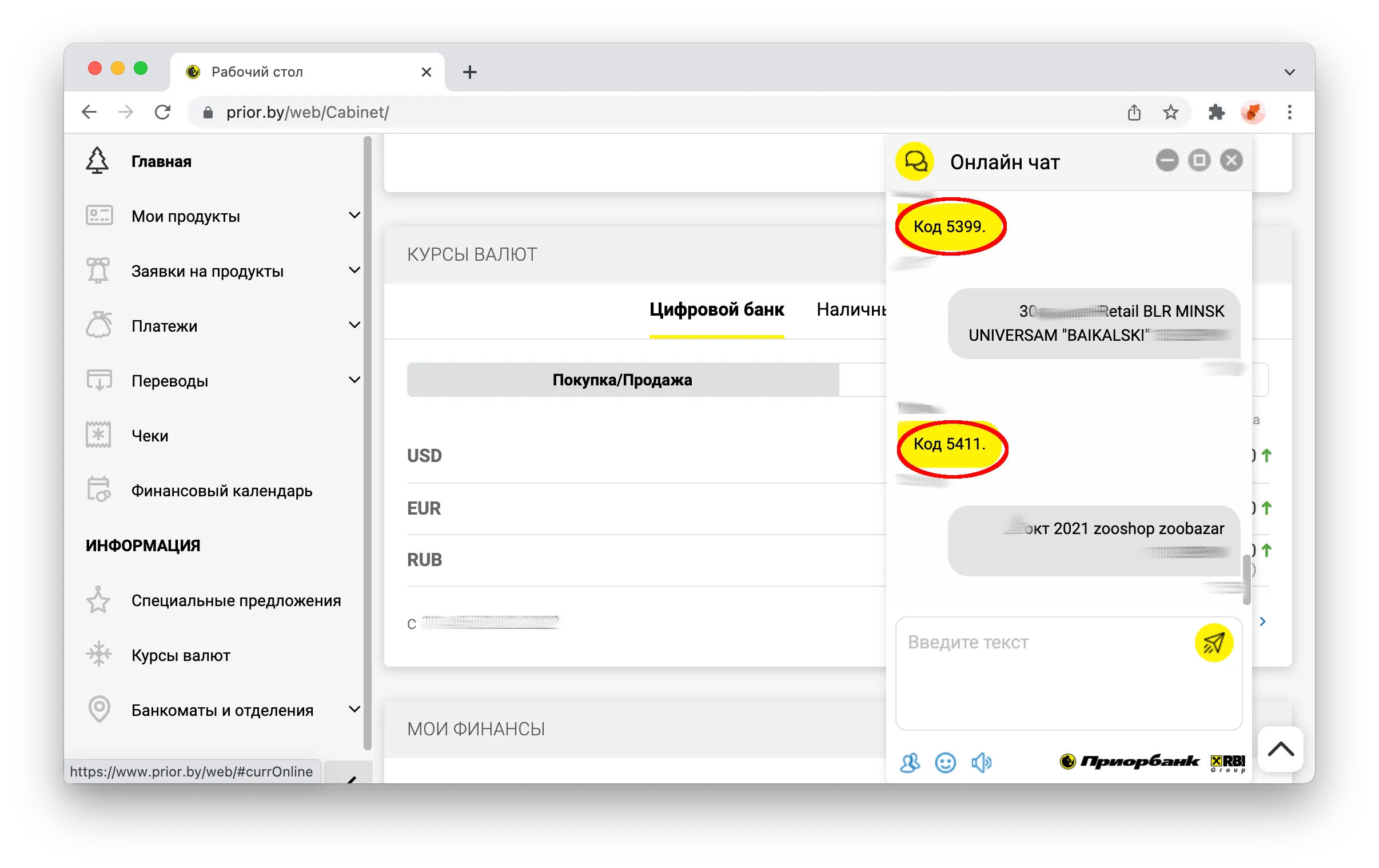Switch to the Цифровой банк tab
1379x868 pixels.
click(716, 309)
